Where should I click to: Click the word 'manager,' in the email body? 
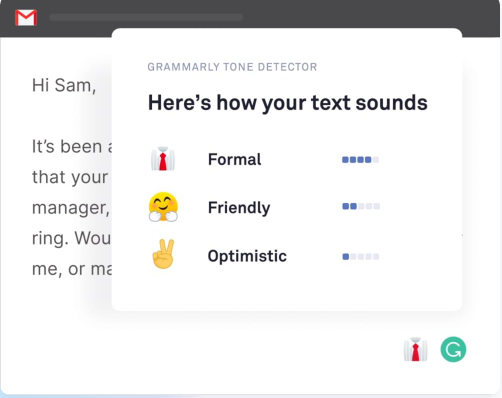coord(71,208)
